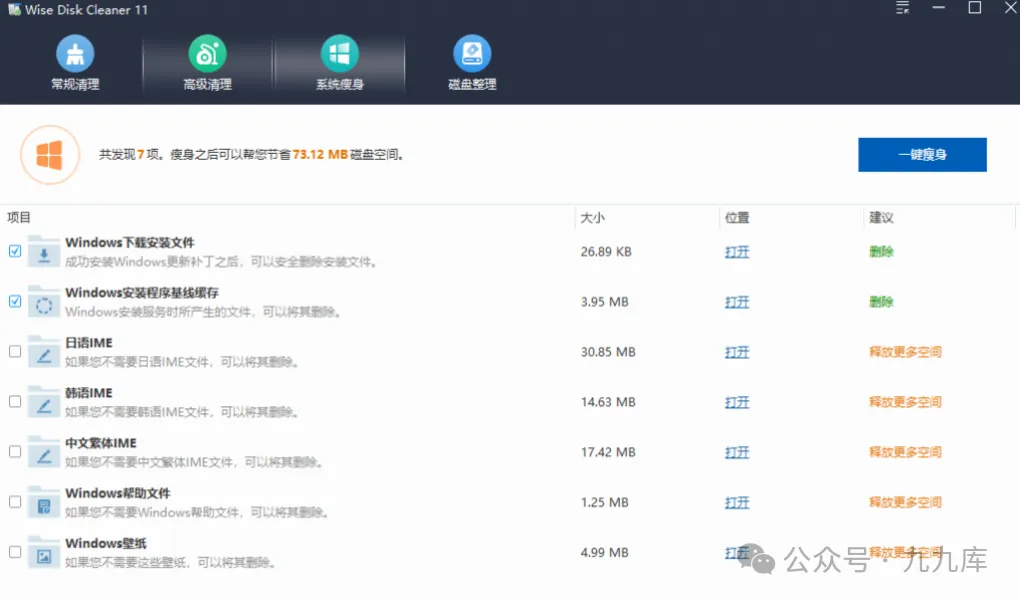Open location of 韩语IME
This screenshot has height=601, width=1020.
coord(737,402)
